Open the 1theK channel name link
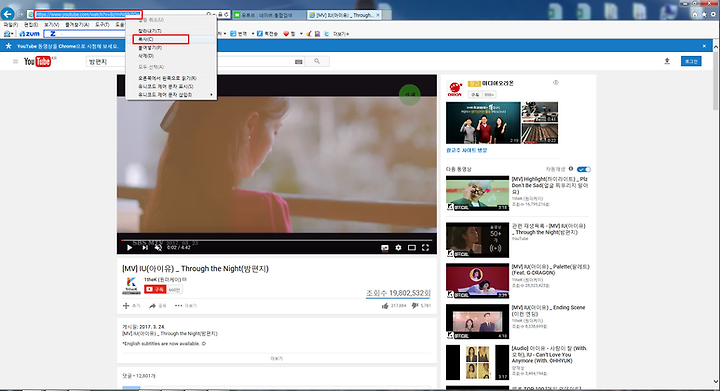 click(163, 279)
